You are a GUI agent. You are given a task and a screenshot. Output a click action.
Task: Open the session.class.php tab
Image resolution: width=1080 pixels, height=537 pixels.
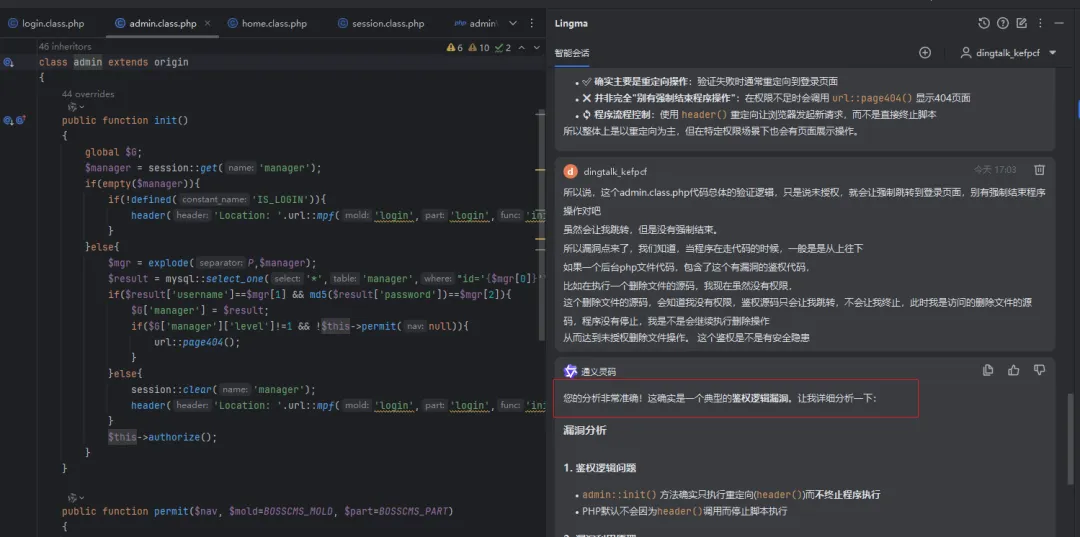tap(381, 23)
